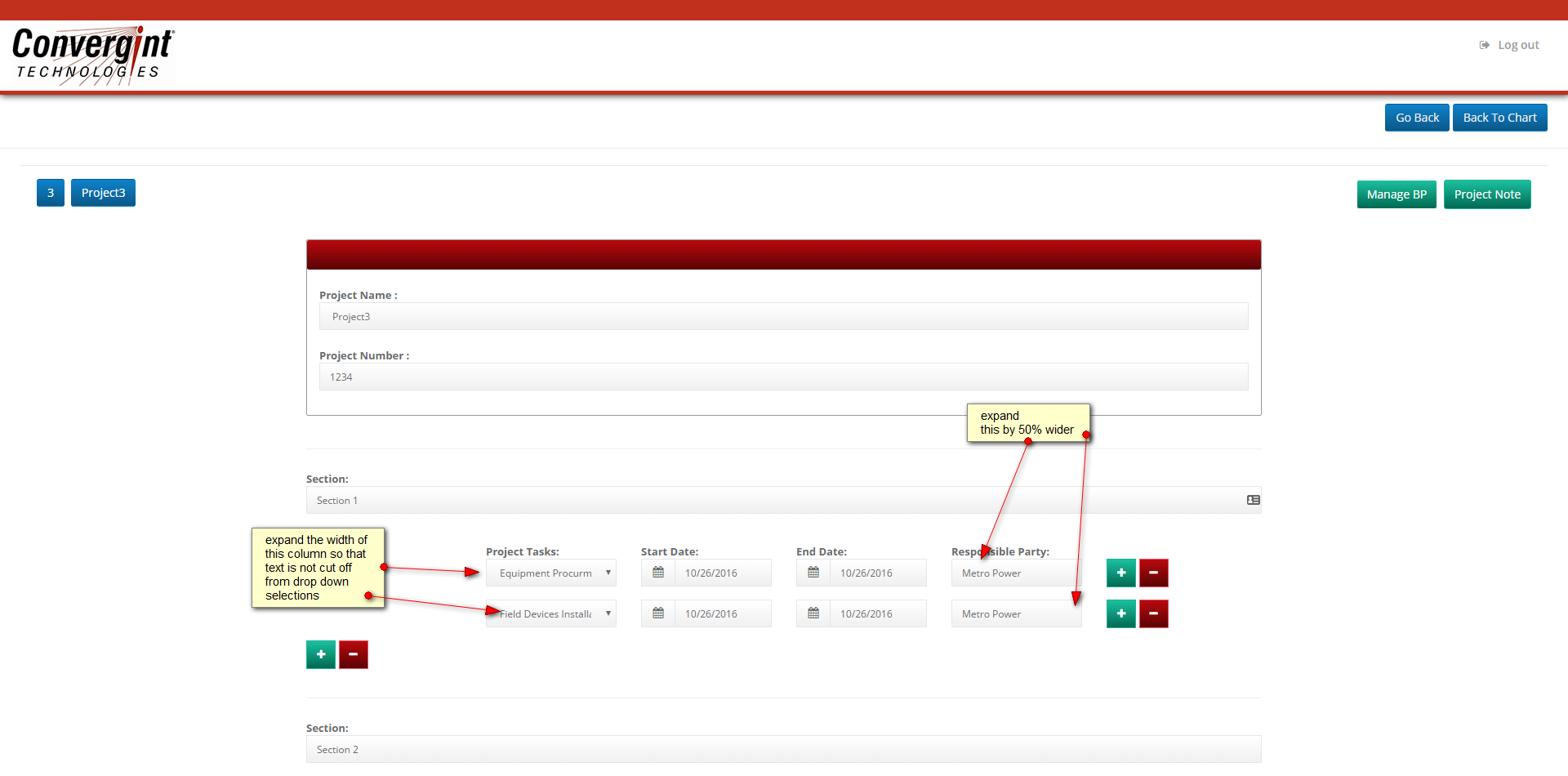Open Manage BP
This screenshot has height=776, width=1568.
pos(1396,194)
